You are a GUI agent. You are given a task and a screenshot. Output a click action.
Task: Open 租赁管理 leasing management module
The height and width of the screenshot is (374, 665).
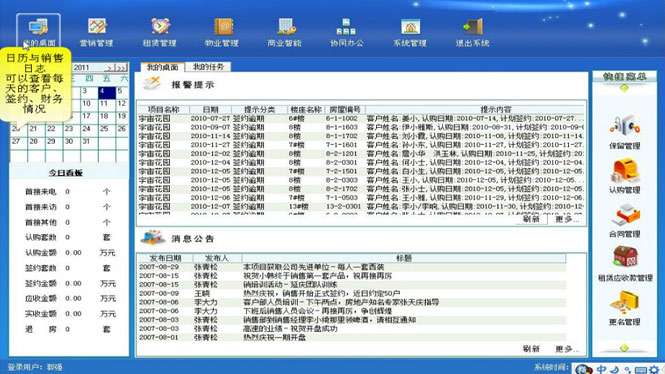point(159,32)
